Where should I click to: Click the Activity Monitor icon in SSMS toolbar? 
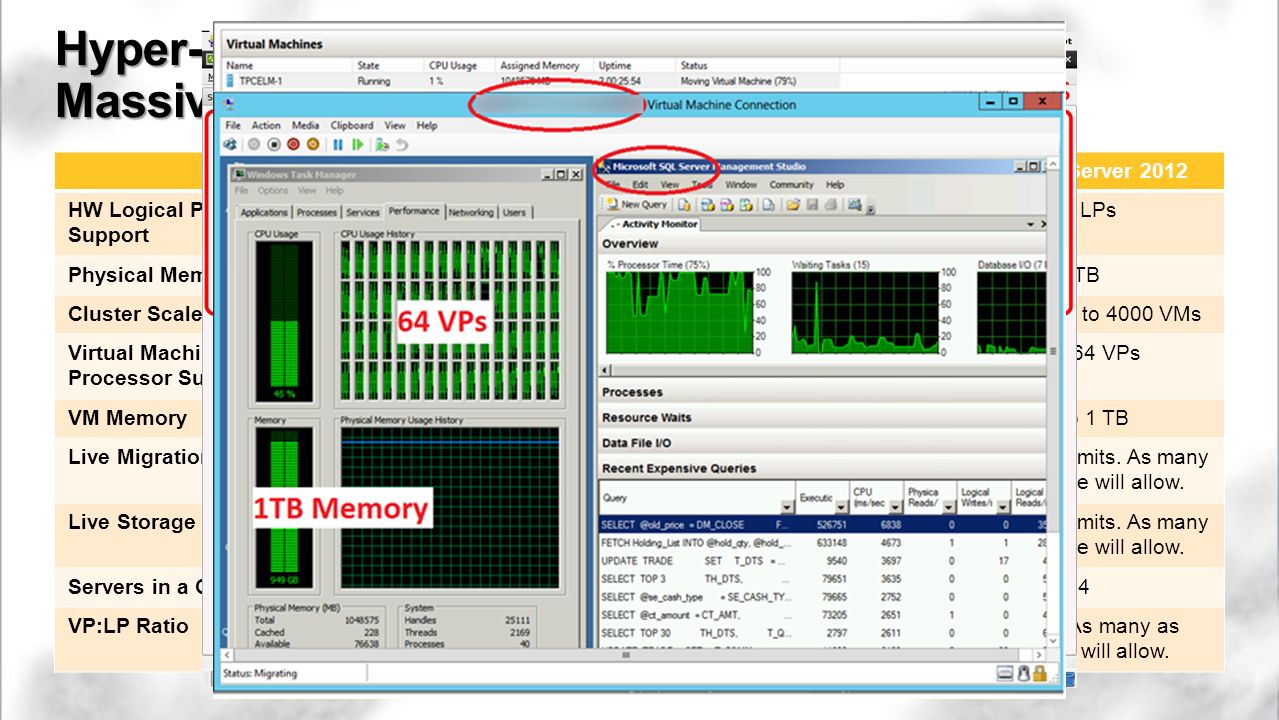click(x=855, y=204)
